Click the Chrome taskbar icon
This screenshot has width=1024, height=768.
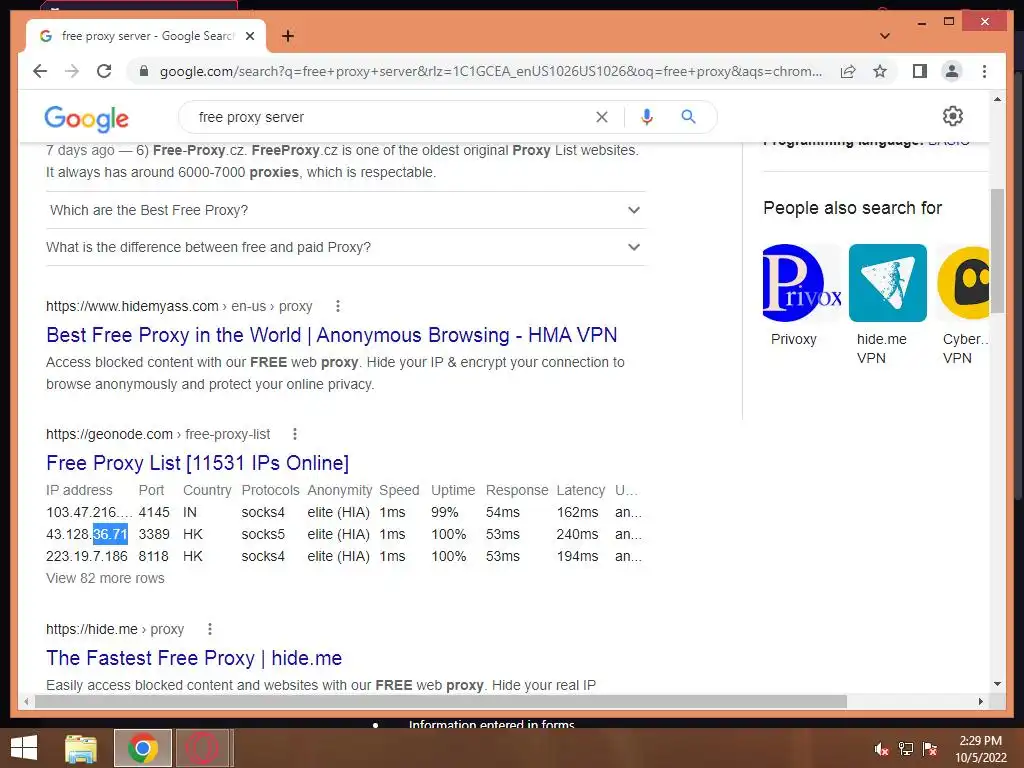[x=142, y=748]
